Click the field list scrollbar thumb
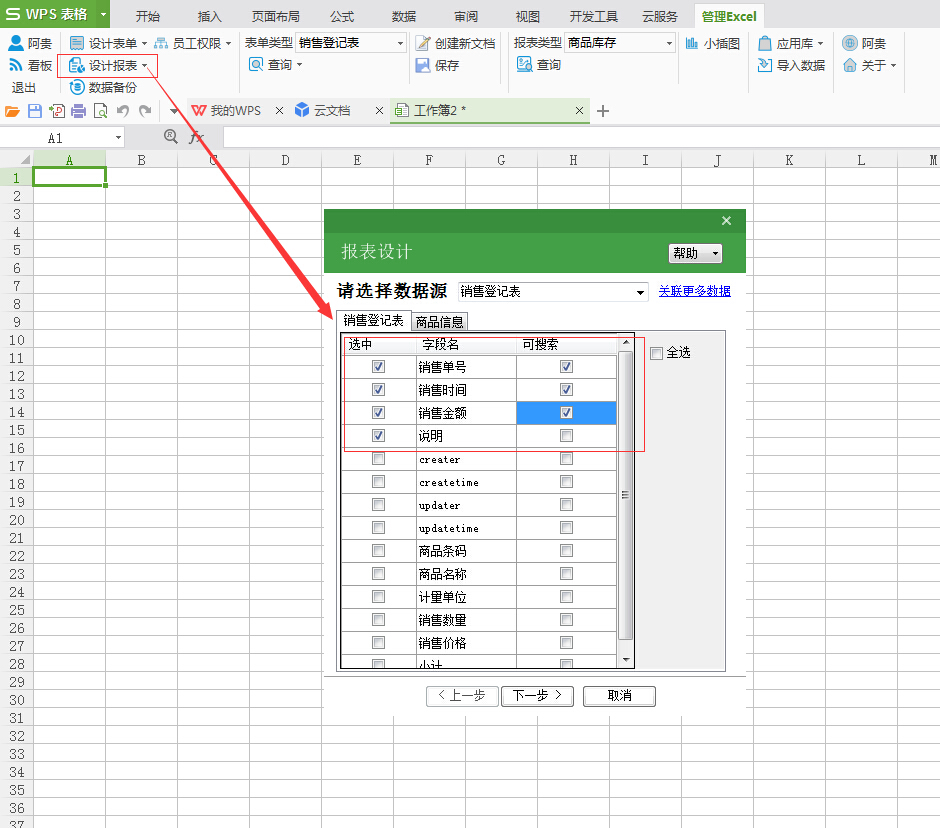The width and height of the screenshot is (940, 828). (625, 495)
